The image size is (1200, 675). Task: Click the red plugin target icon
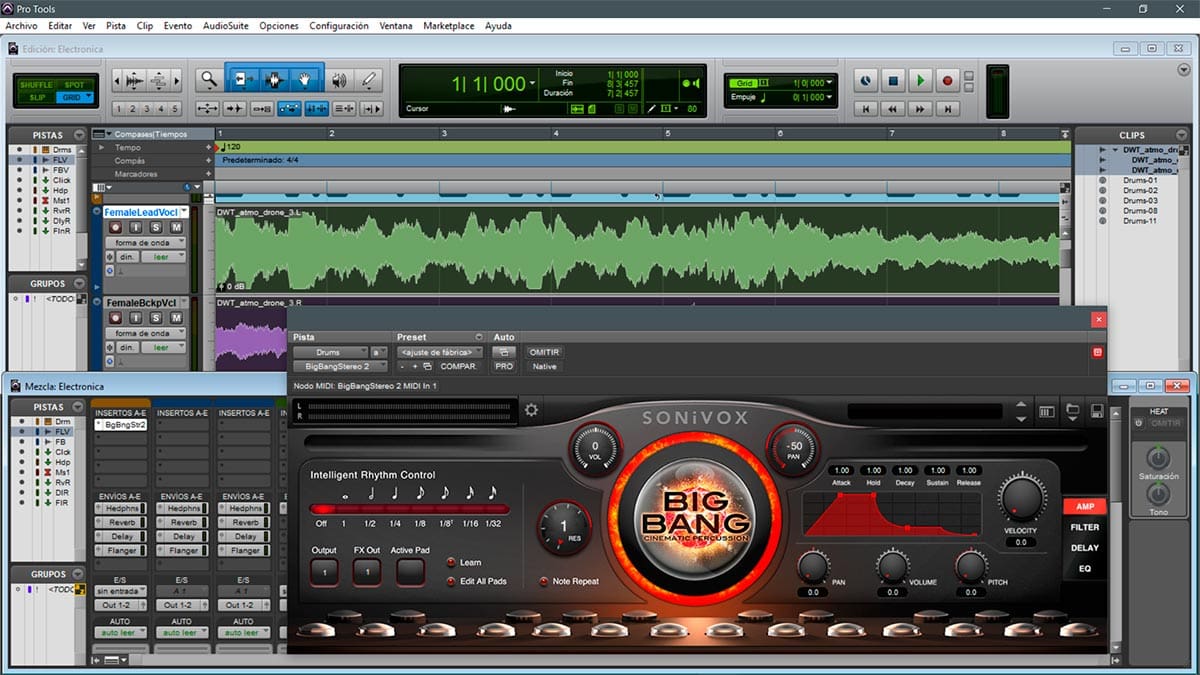coord(1097,352)
